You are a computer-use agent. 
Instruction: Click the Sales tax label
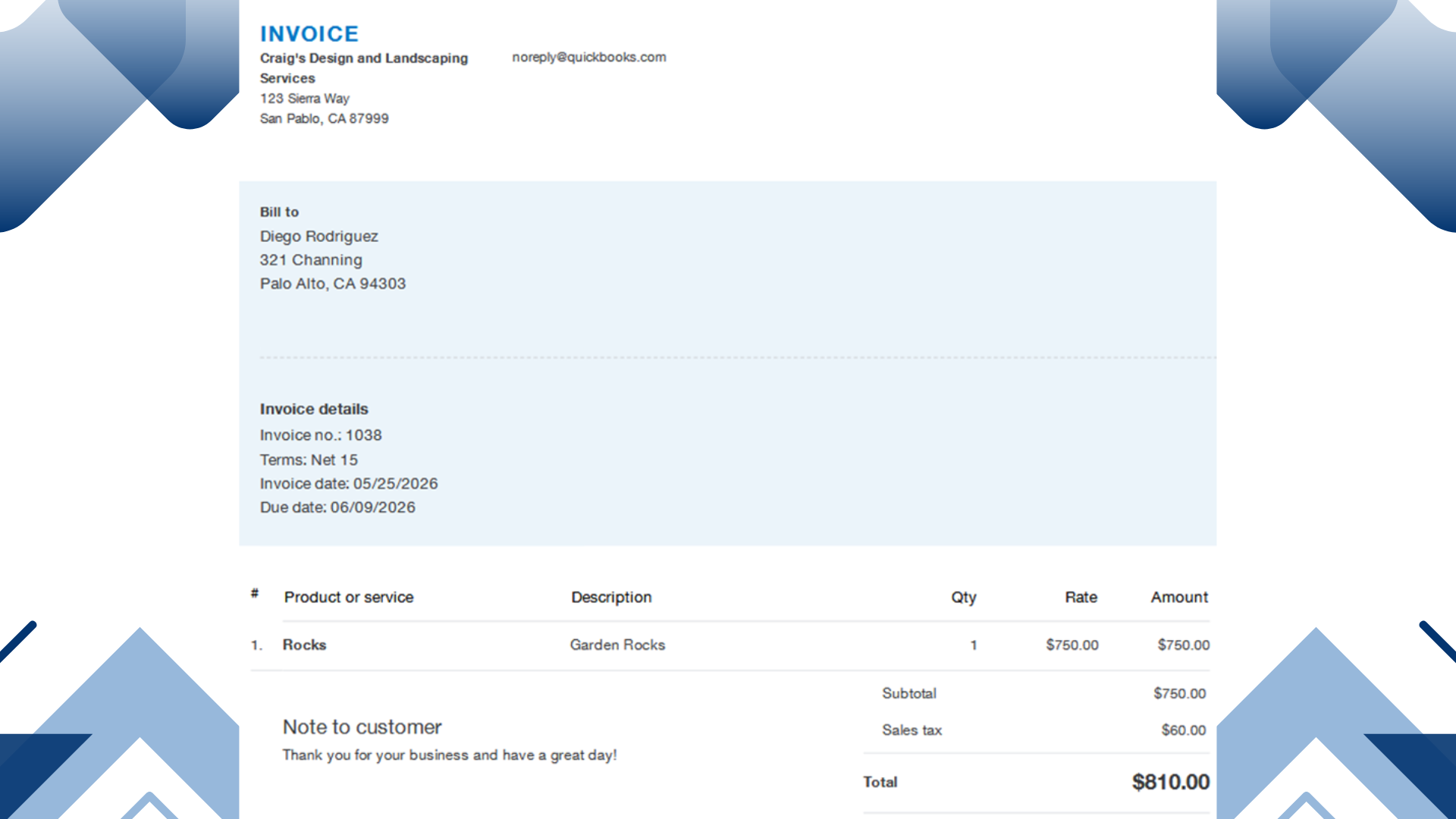pos(912,730)
